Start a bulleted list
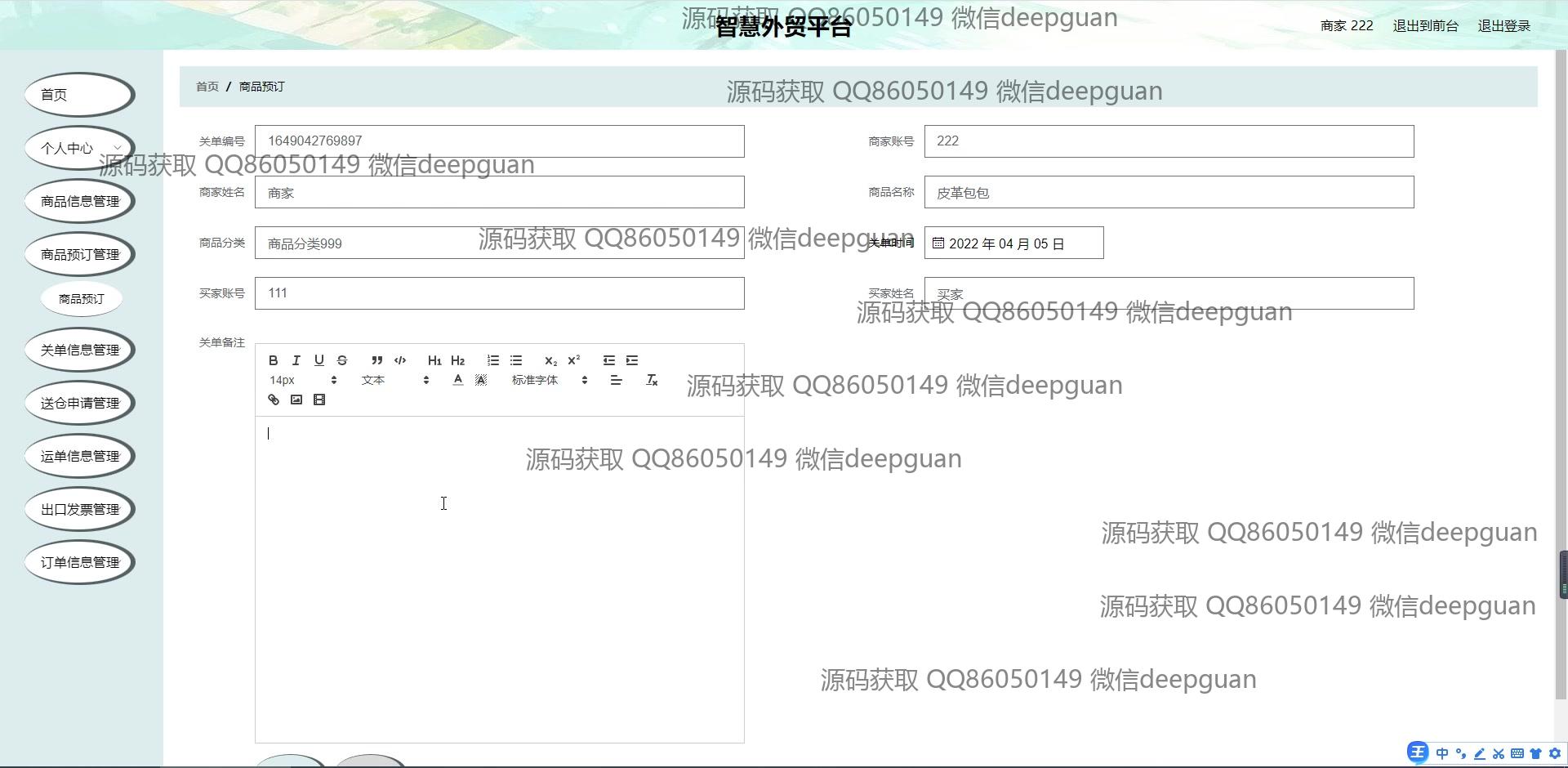The width and height of the screenshot is (1568, 768). click(516, 360)
